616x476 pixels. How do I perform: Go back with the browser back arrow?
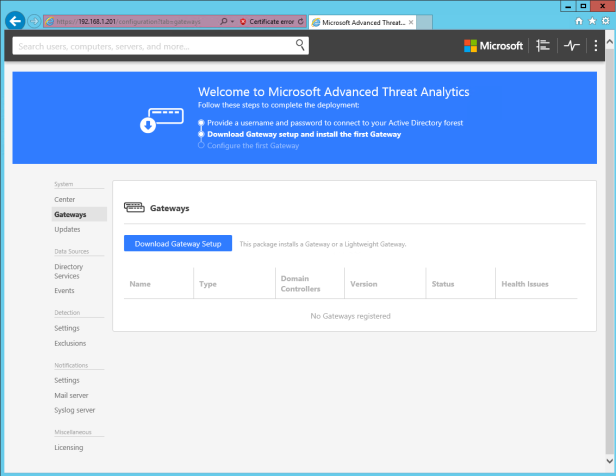(x=15, y=21)
